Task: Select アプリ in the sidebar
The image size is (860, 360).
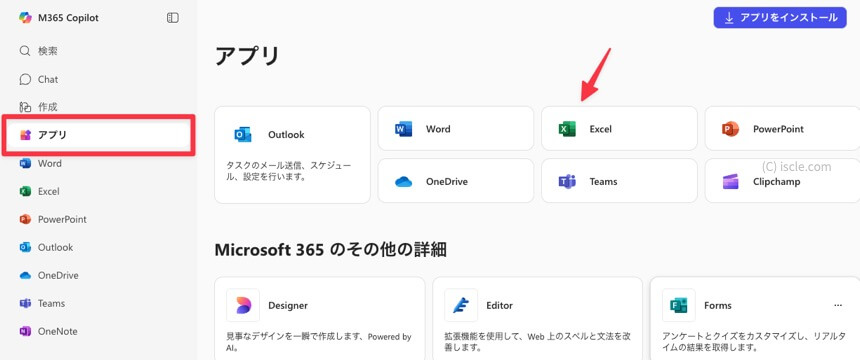Action: coord(99,135)
